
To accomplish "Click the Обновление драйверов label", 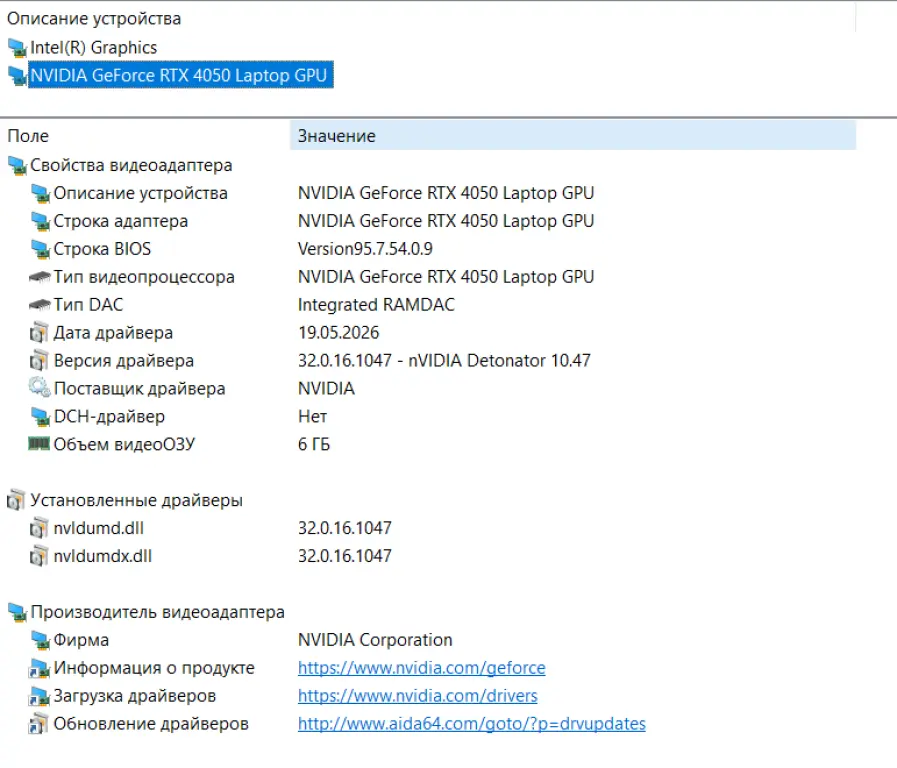I will click(x=151, y=724).
